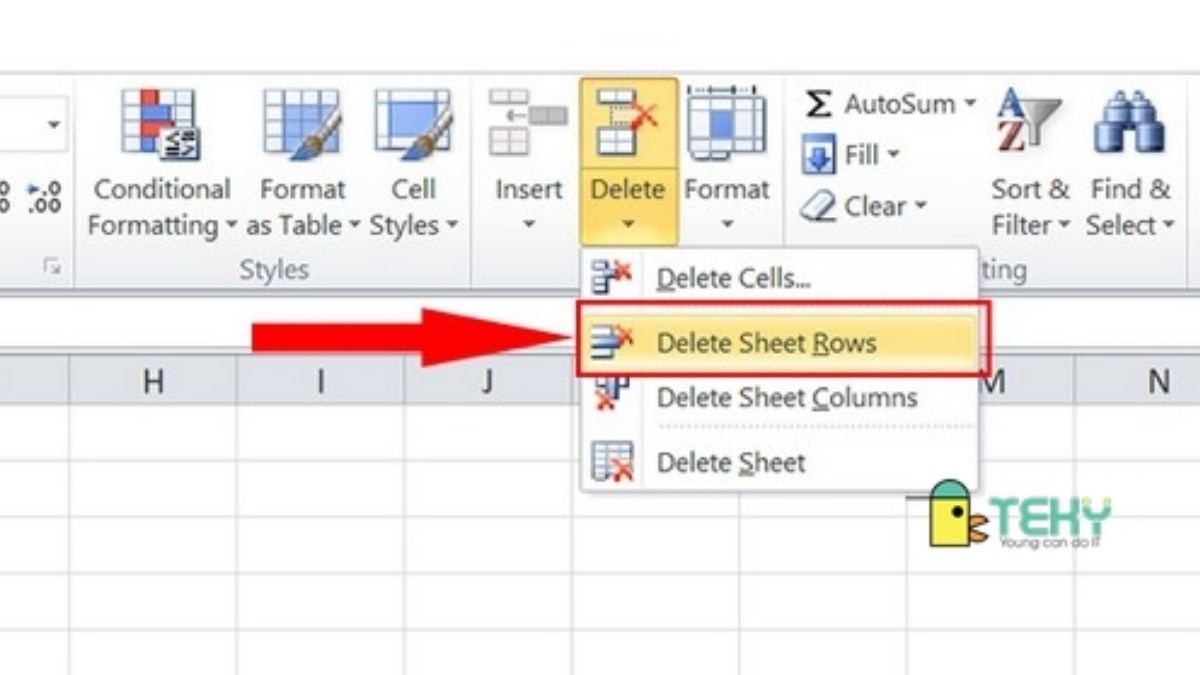The height and width of the screenshot is (675, 1200).
Task: Click the Find & Select binoculars icon
Action: click(1130, 125)
